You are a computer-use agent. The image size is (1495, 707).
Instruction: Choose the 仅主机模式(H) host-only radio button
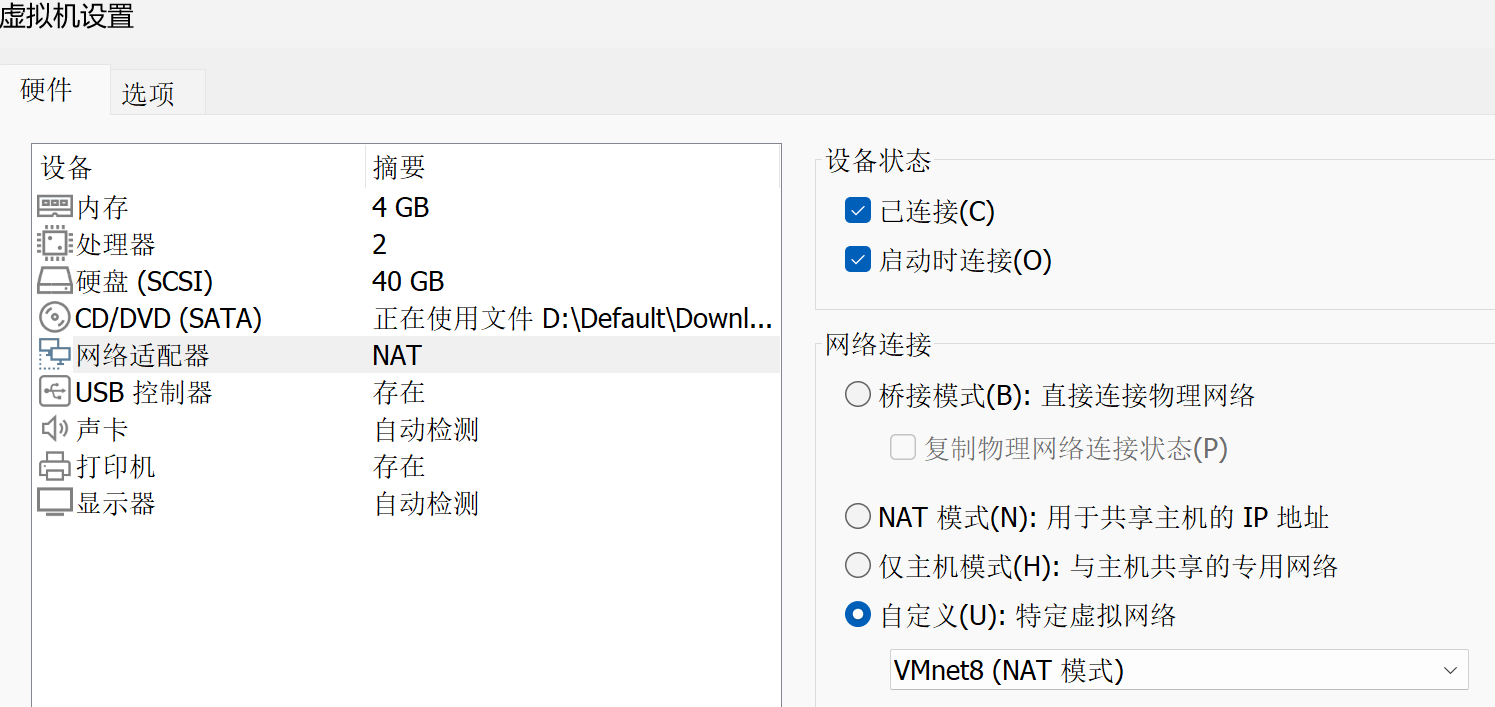point(857,566)
